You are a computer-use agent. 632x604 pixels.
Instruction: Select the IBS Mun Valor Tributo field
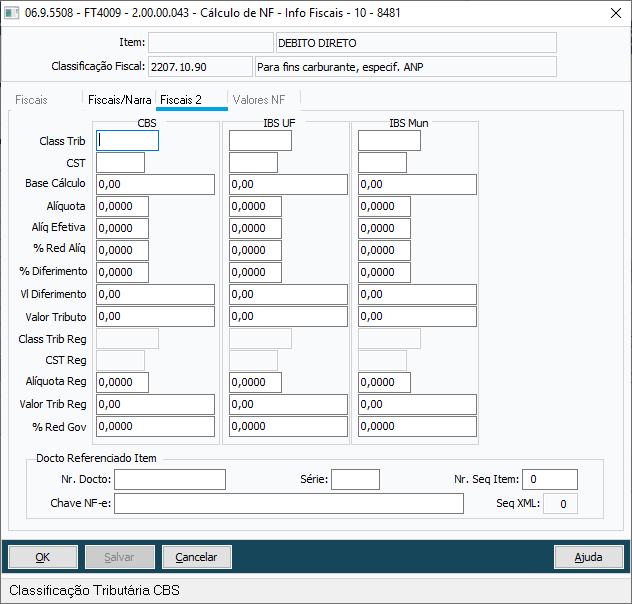click(x=418, y=316)
